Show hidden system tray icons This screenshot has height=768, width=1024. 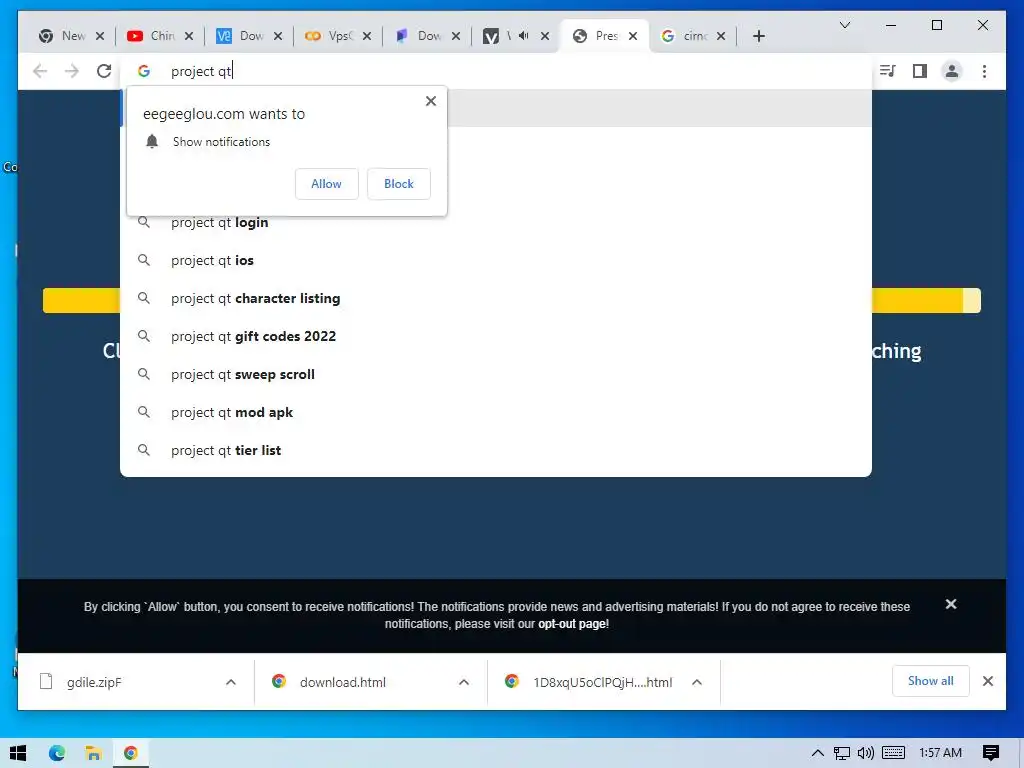click(818, 753)
